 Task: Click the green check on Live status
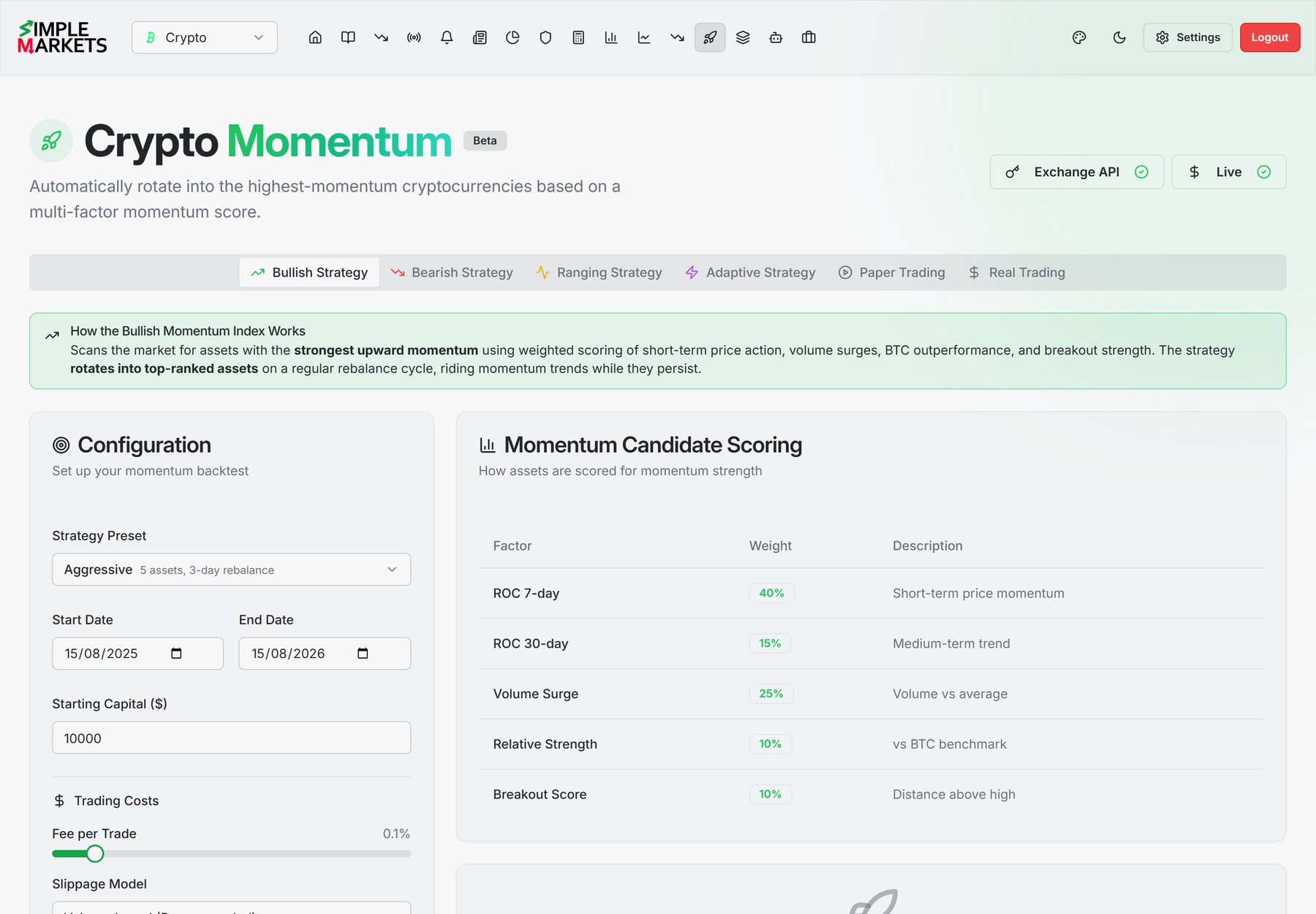[x=1264, y=172]
